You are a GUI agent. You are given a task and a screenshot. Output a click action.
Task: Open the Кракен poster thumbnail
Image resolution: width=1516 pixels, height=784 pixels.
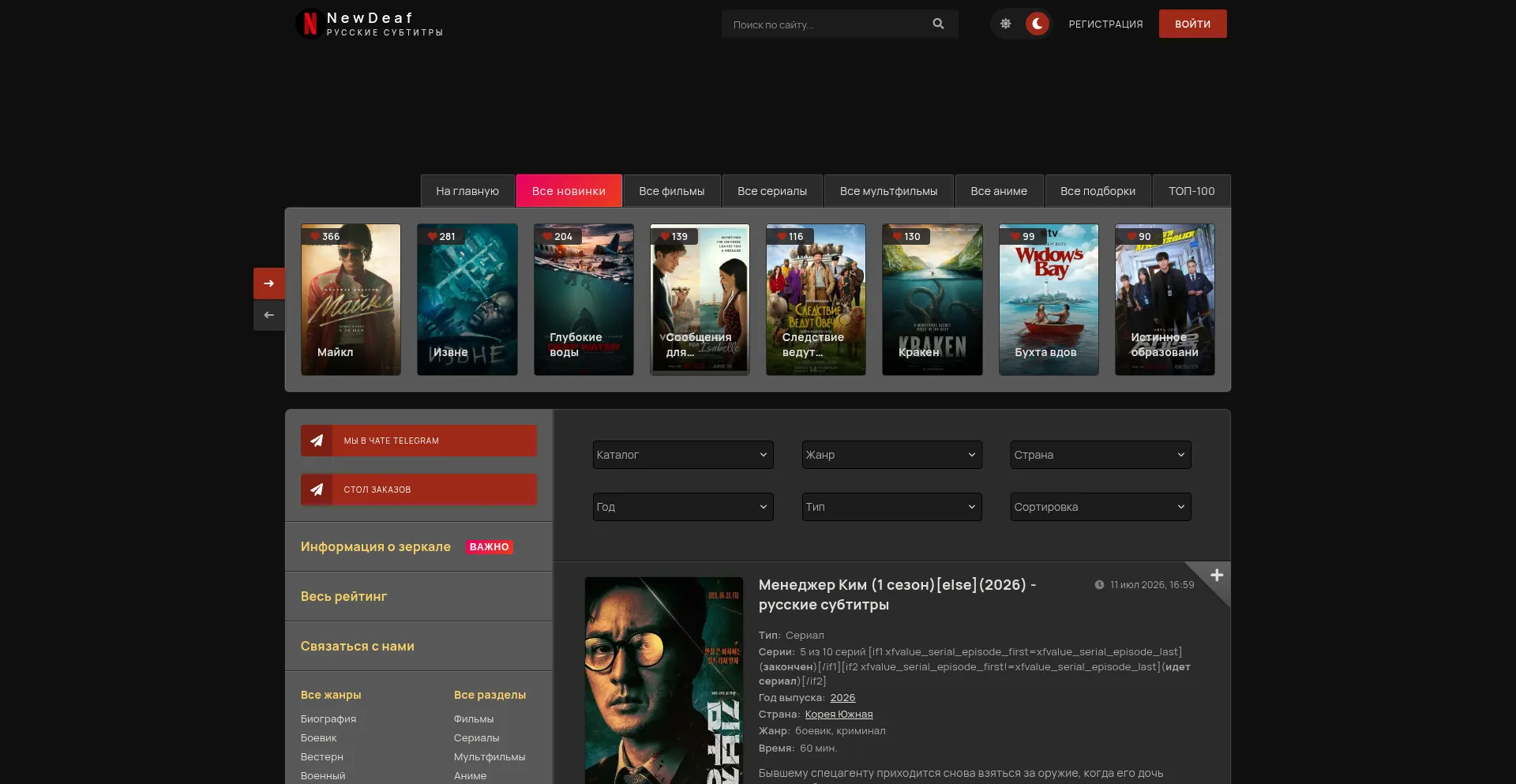click(932, 299)
